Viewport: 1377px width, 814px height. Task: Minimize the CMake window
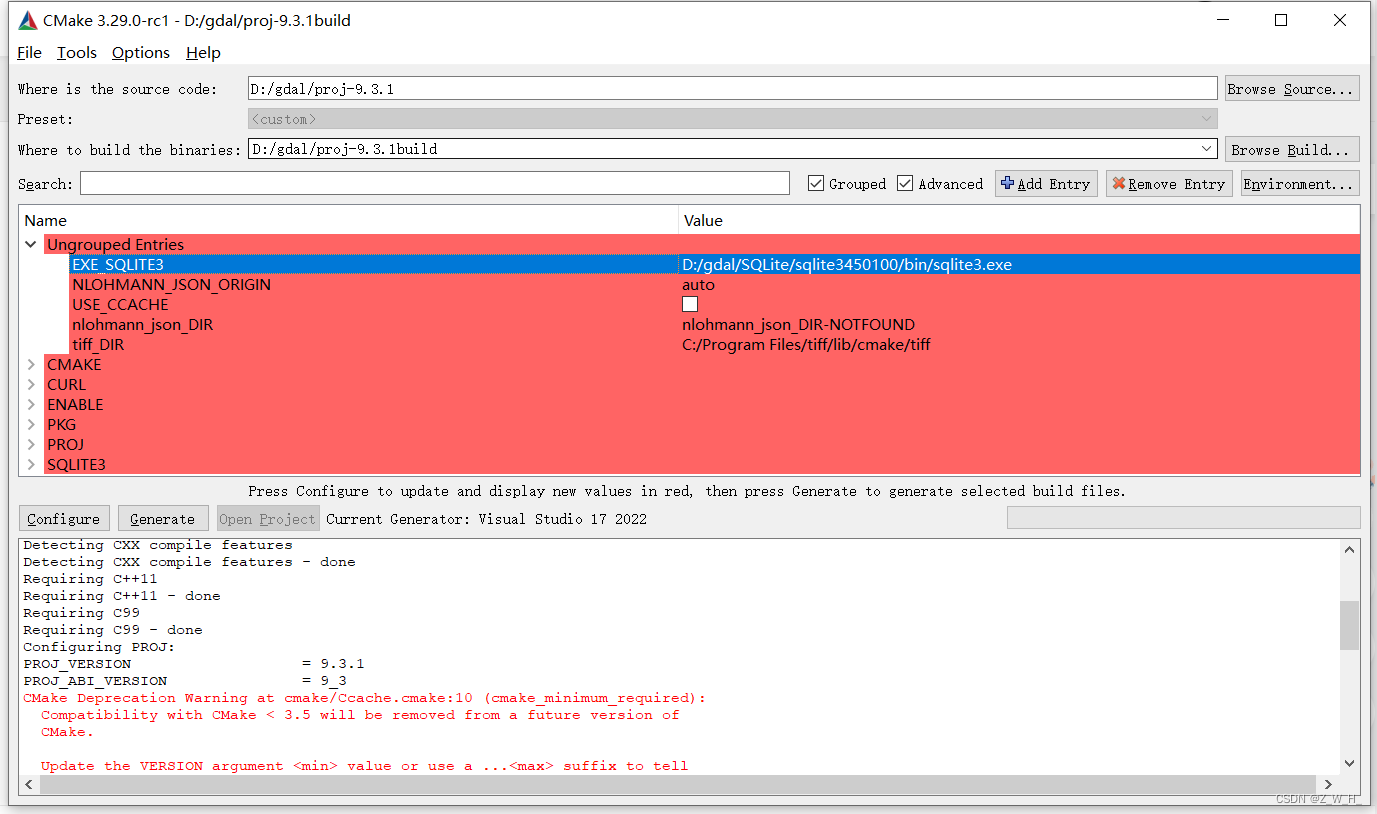pyautogui.click(x=1222, y=20)
